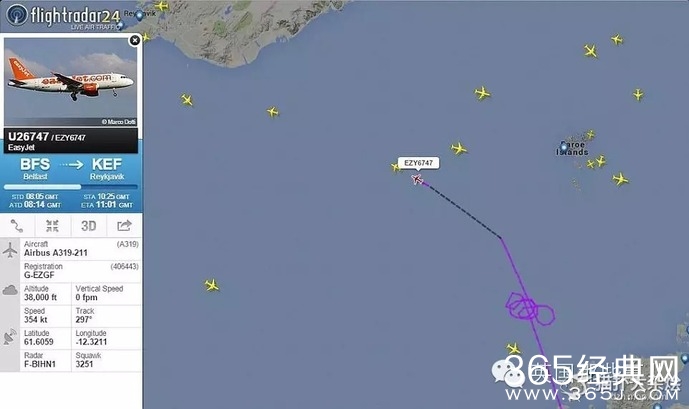Click the center-on-aircraft arrows icon

pos(52,226)
